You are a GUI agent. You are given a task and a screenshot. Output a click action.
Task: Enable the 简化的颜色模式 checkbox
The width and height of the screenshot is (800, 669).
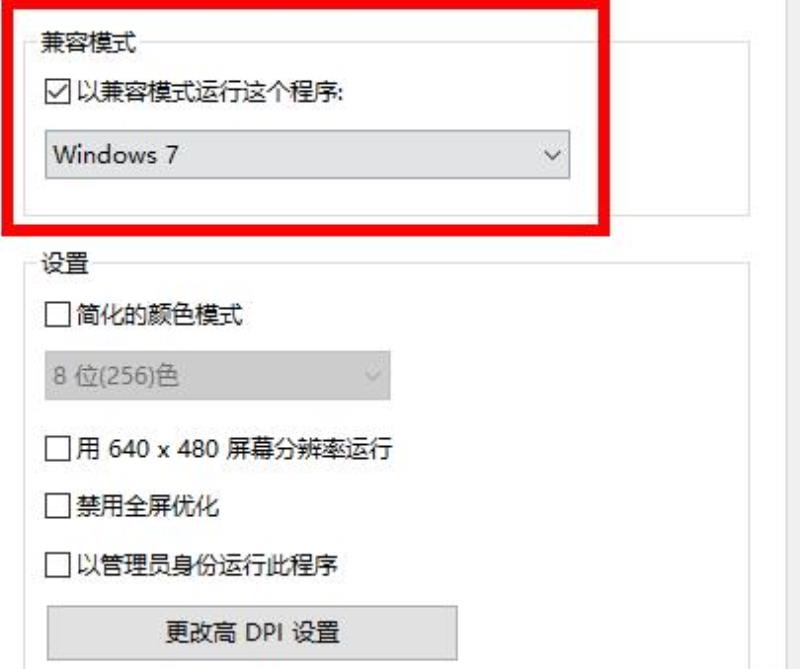pyautogui.click(x=57, y=314)
